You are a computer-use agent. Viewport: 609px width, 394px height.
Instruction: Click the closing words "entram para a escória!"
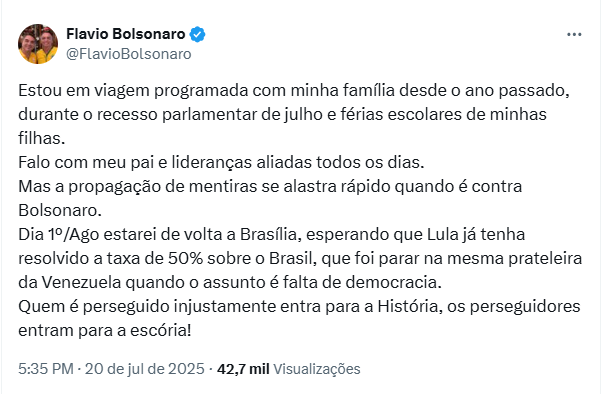point(105,331)
